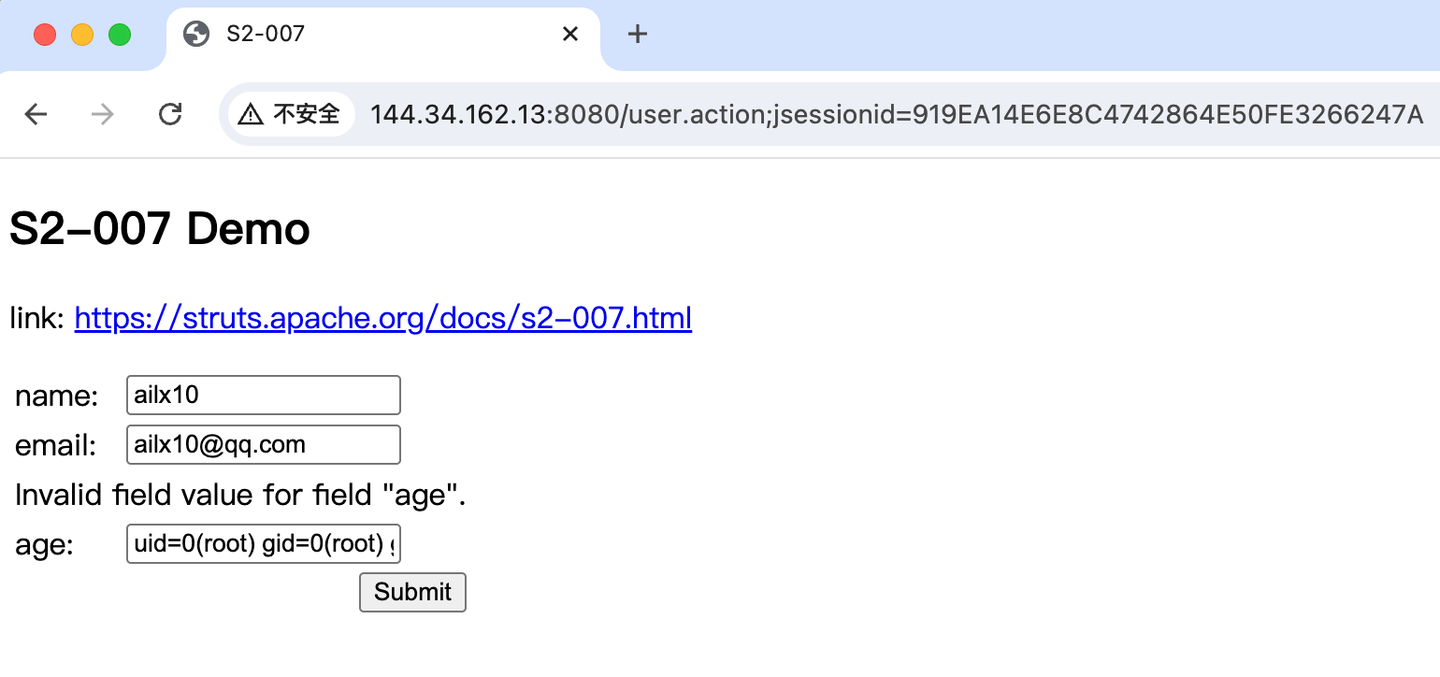The height and width of the screenshot is (677, 1440).
Task: Click the name input field
Action: click(263, 395)
